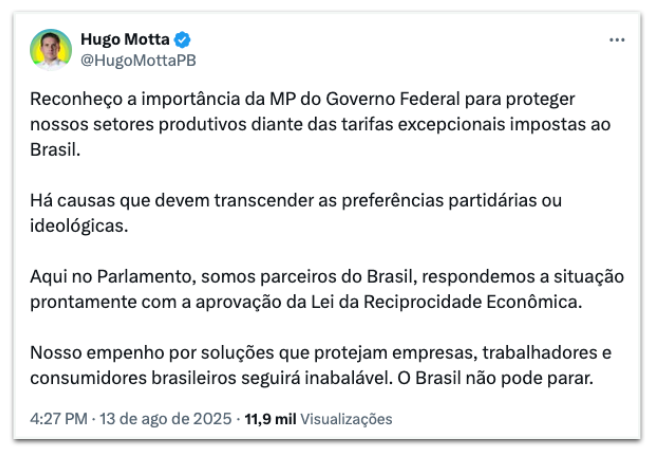Click the 11,9 mil view count
This screenshot has width=654, height=450.
[x=270, y=419]
